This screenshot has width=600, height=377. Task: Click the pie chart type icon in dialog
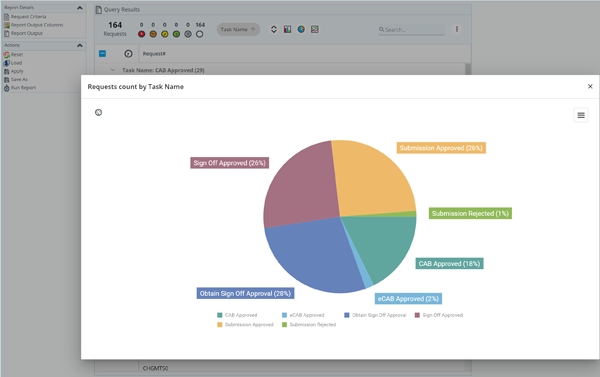pyautogui.click(x=98, y=113)
